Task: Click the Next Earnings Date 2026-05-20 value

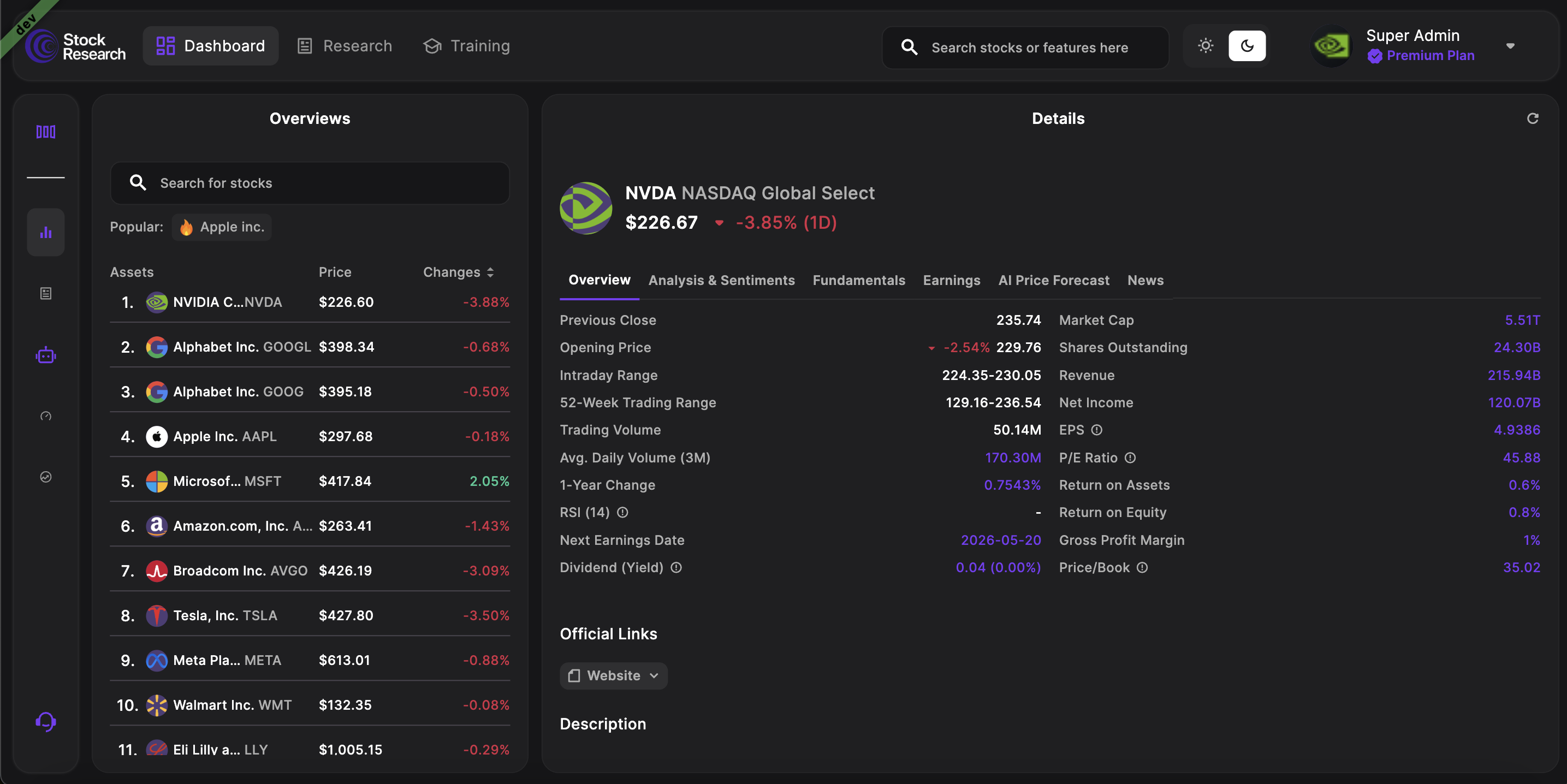Action: click(x=1001, y=540)
